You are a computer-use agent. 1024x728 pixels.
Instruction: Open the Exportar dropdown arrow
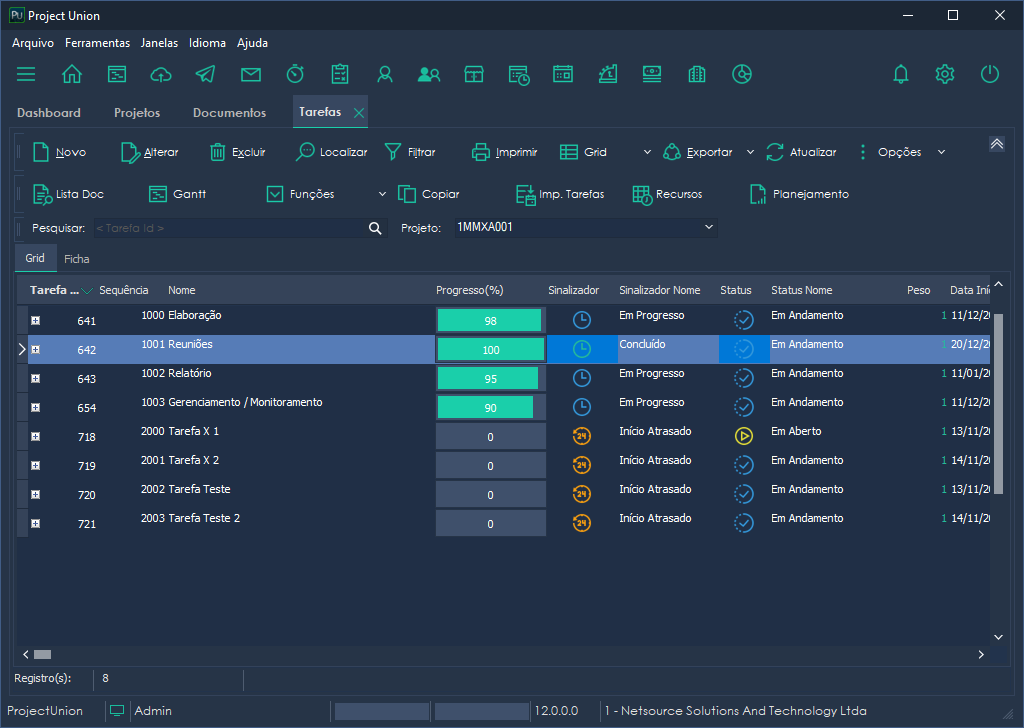750,153
